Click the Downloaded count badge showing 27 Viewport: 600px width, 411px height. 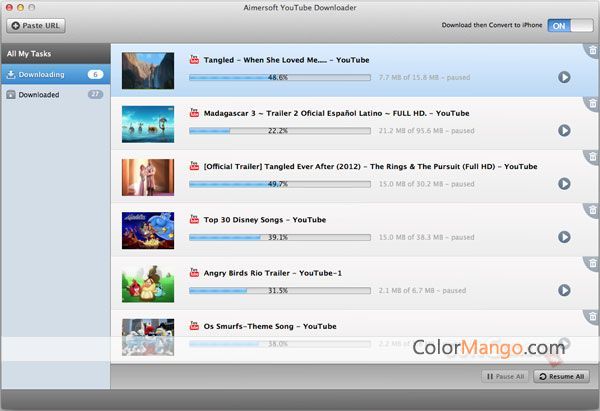(x=95, y=94)
